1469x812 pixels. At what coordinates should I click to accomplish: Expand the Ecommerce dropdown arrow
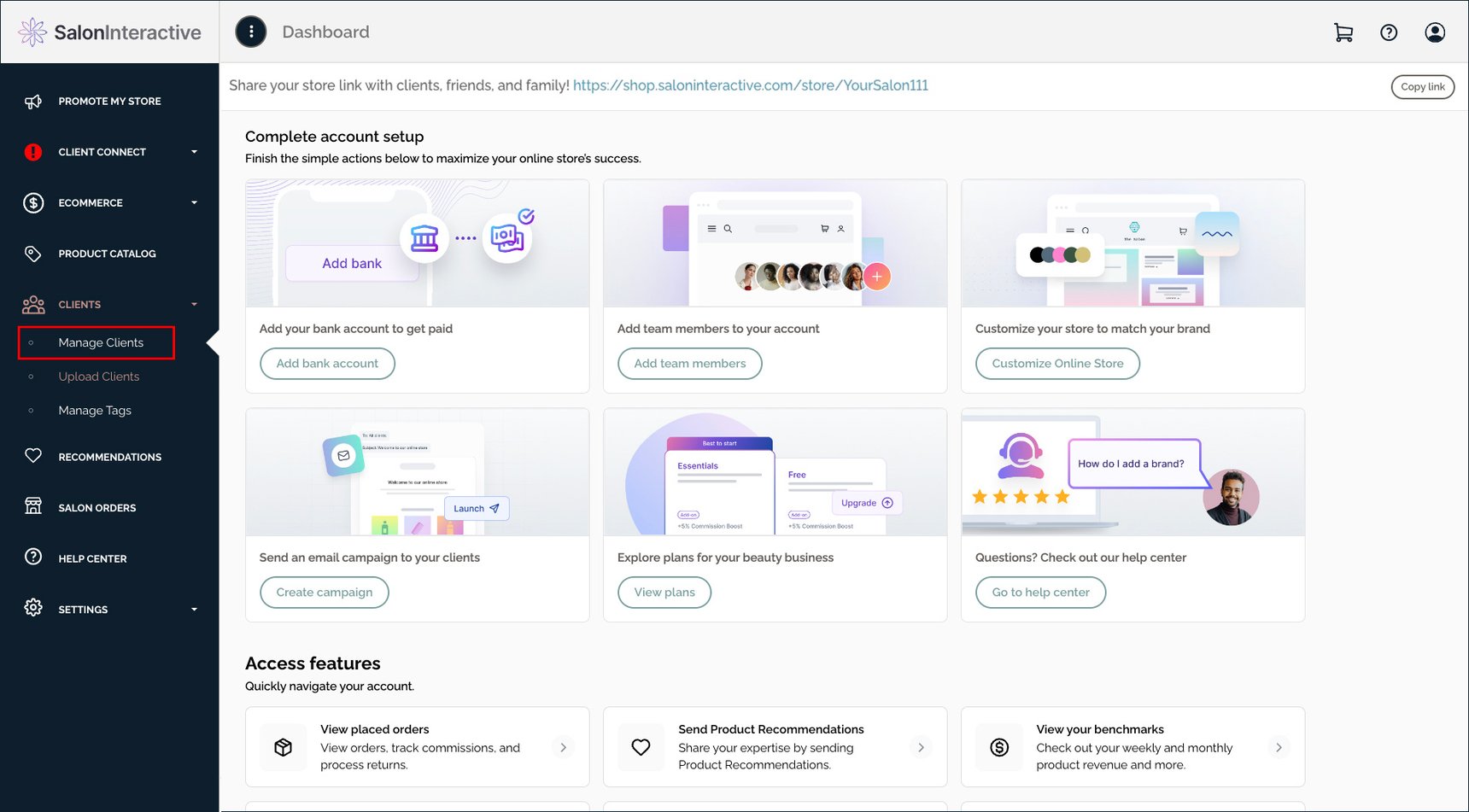[x=194, y=203]
